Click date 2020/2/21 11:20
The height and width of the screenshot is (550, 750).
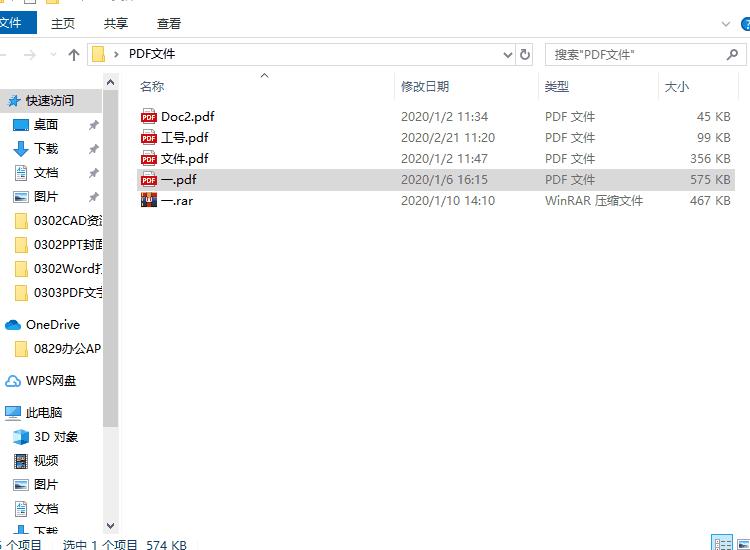click(448, 138)
